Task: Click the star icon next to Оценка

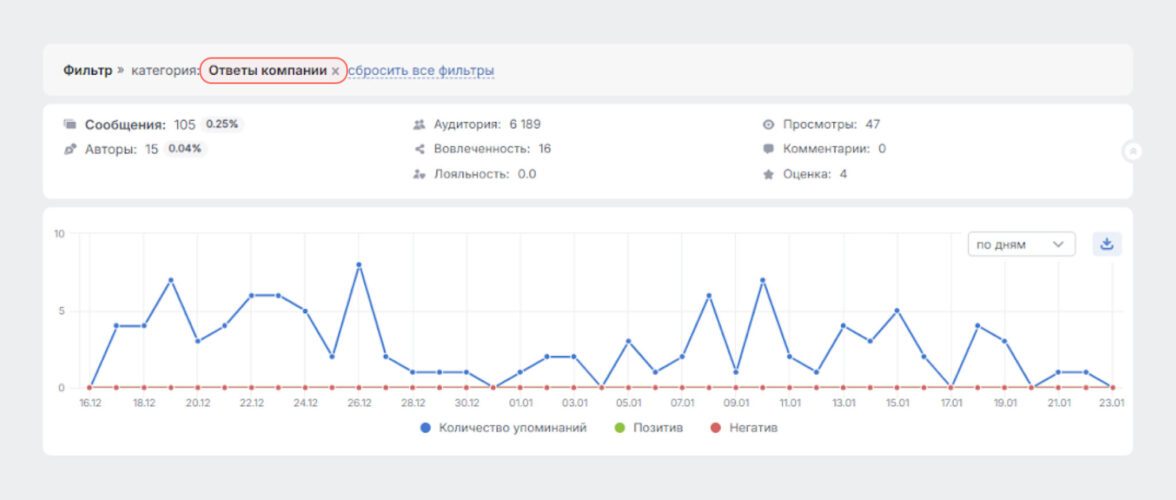Action: (768, 174)
